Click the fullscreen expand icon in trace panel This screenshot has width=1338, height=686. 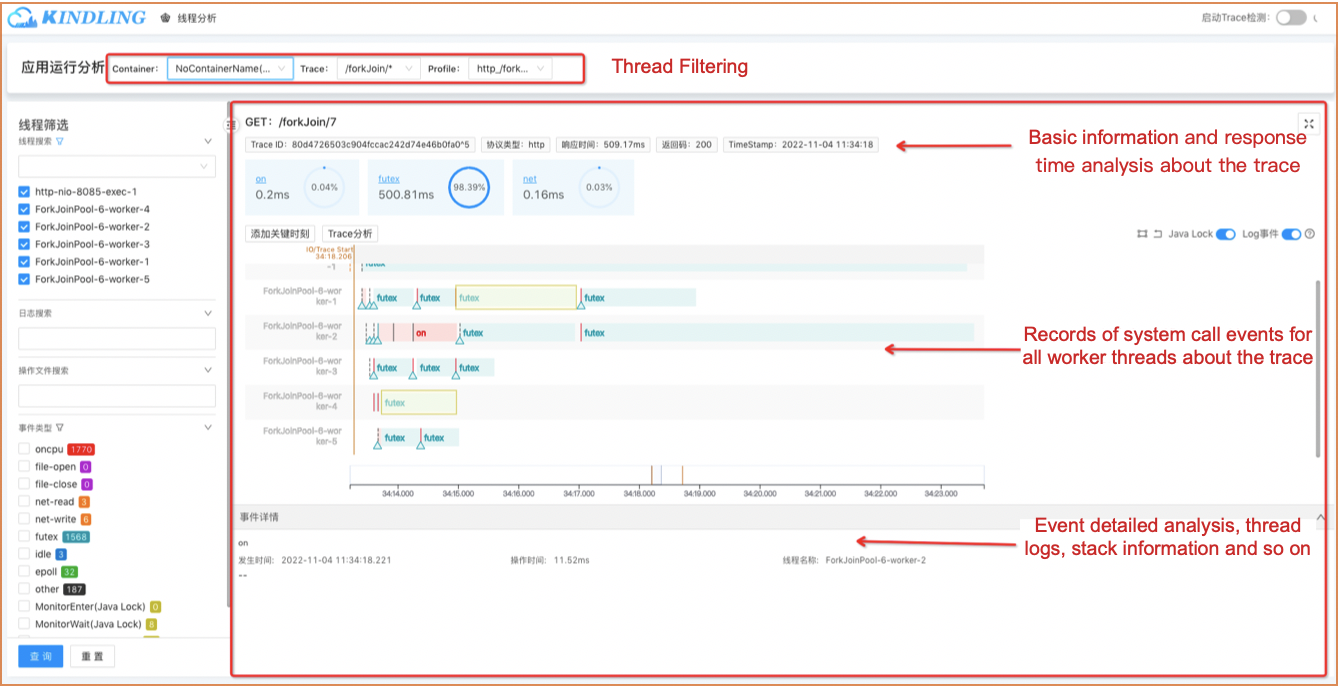1308,123
